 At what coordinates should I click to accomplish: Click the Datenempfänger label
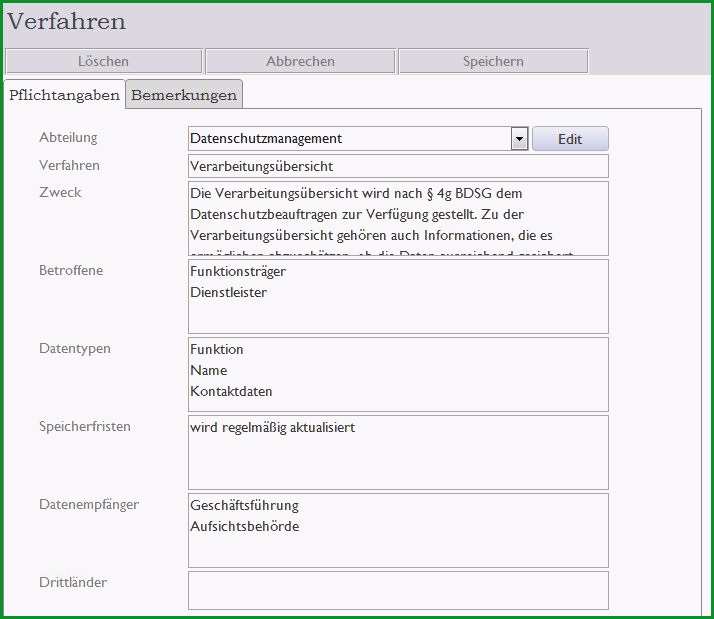(x=89, y=505)
